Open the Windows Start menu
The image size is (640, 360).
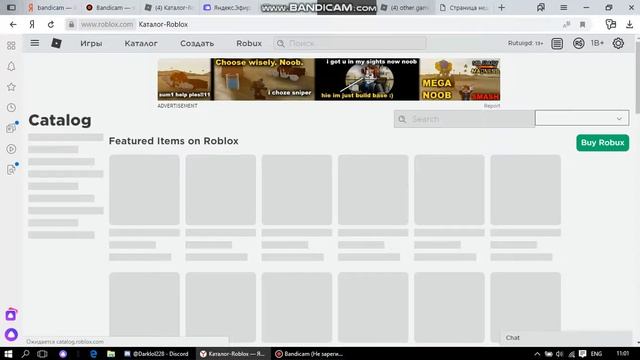click(8, 354)
